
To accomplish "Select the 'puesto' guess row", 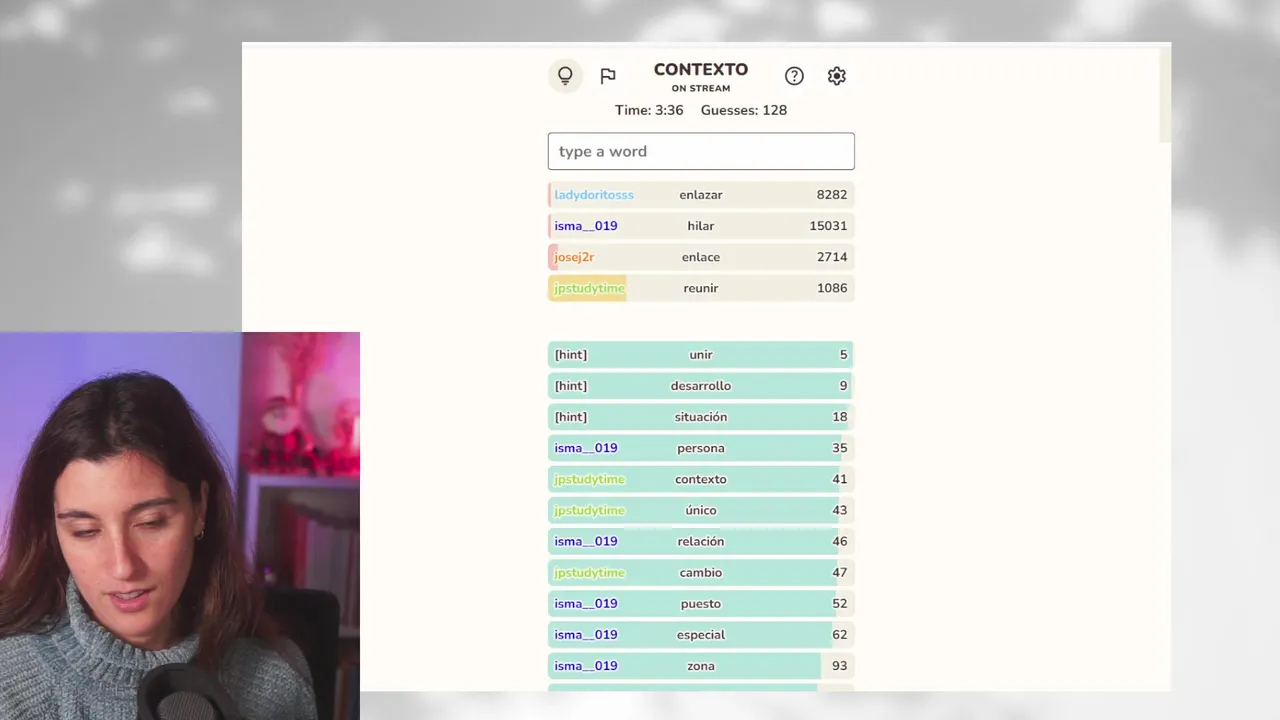I will pos(701,603).
